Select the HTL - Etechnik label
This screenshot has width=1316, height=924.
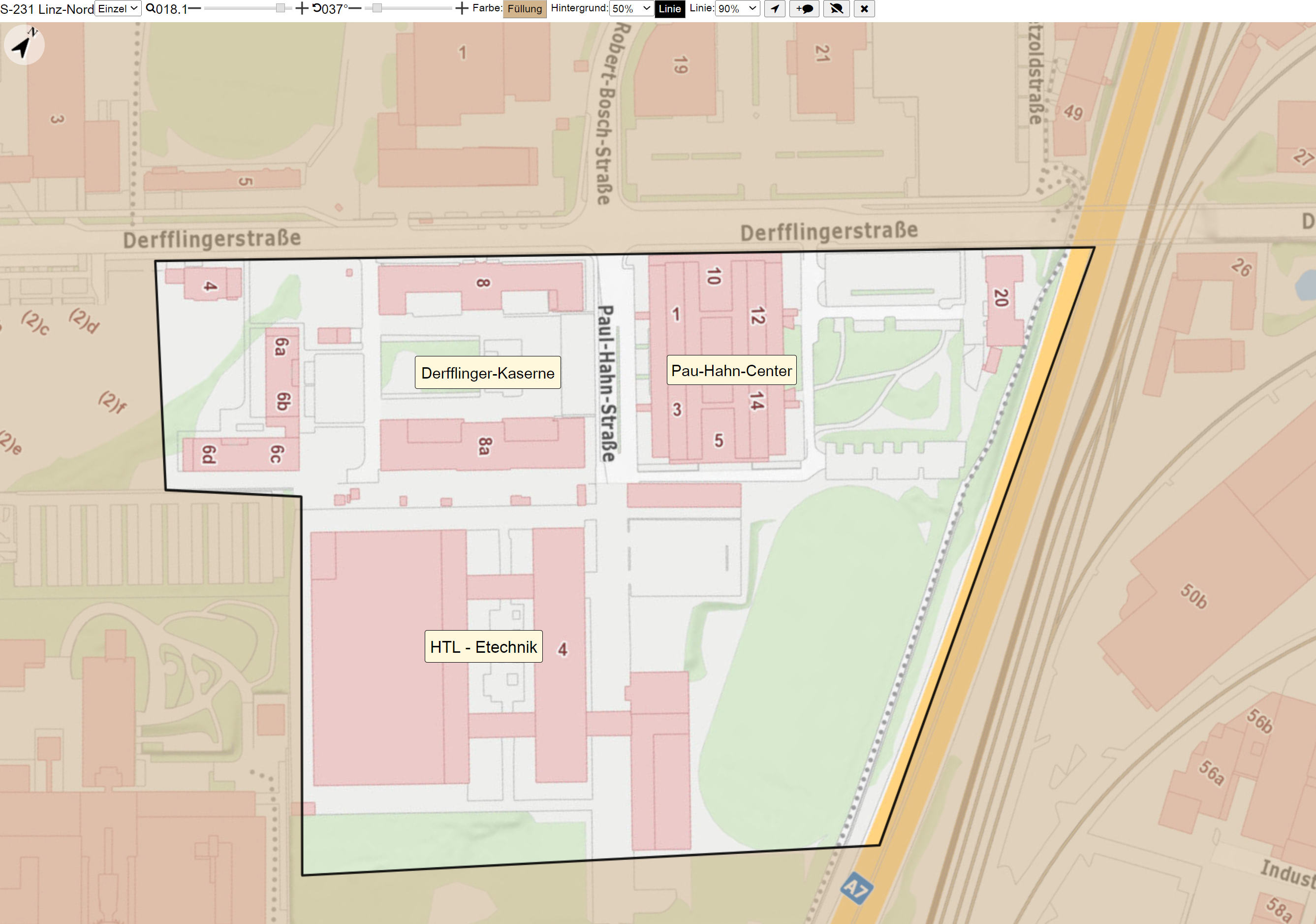(484, 646)
